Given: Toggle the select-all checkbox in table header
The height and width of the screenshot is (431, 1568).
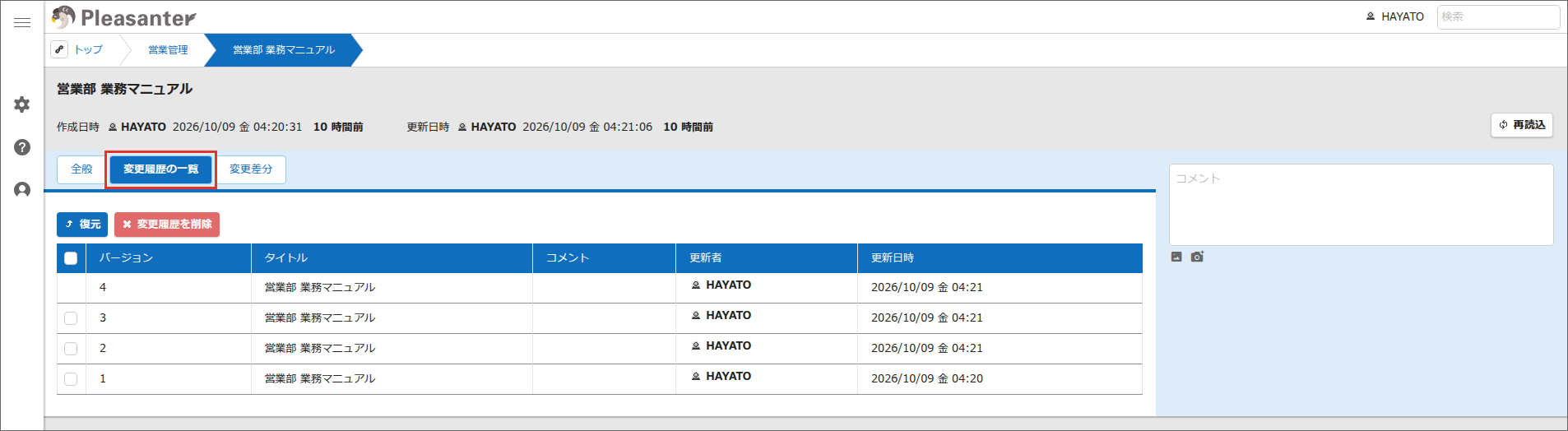Looking at the screenshot, I should coord(71,258).
